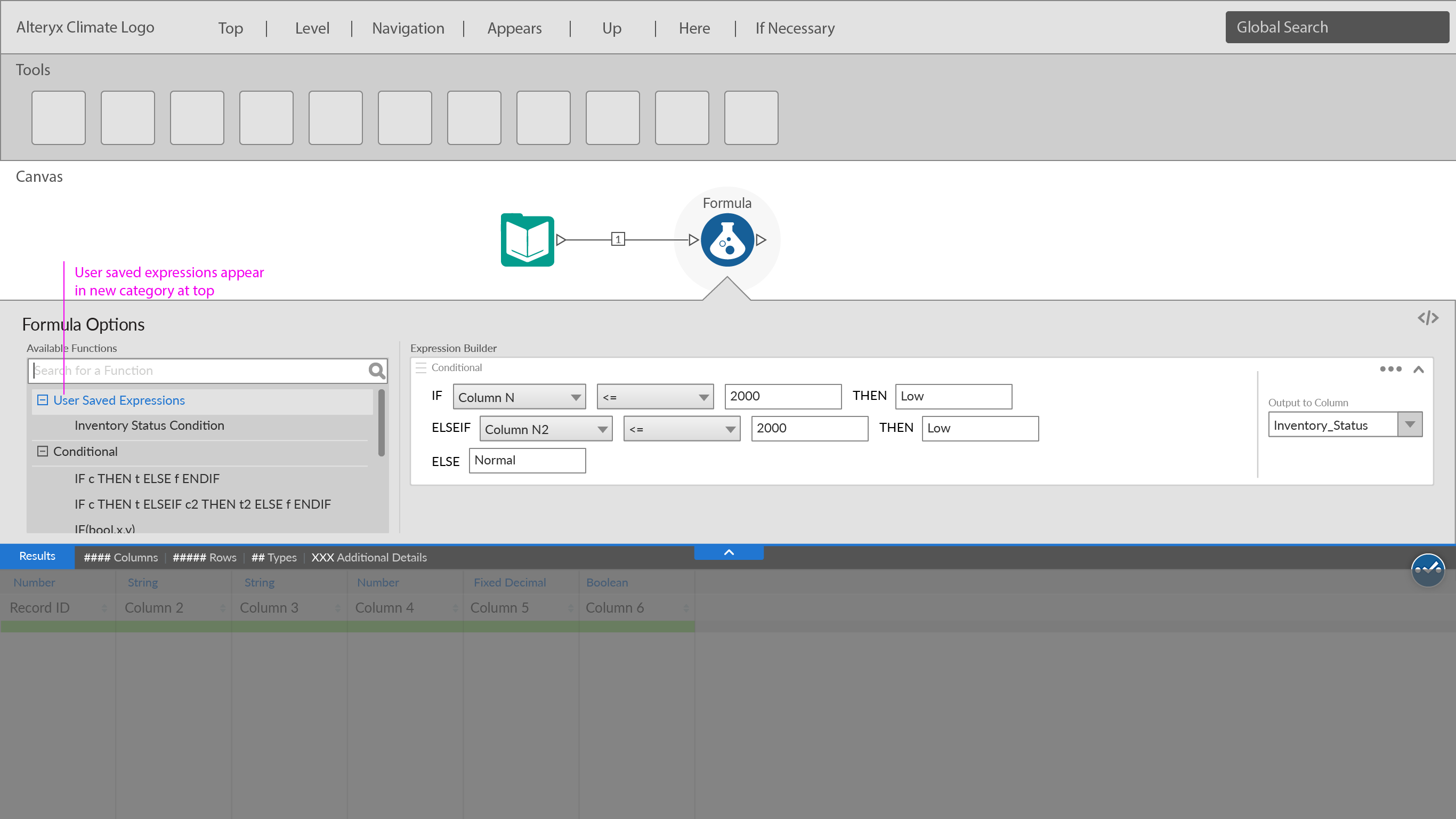Collapse the Conditional functions category box

[x=43, y=451]
